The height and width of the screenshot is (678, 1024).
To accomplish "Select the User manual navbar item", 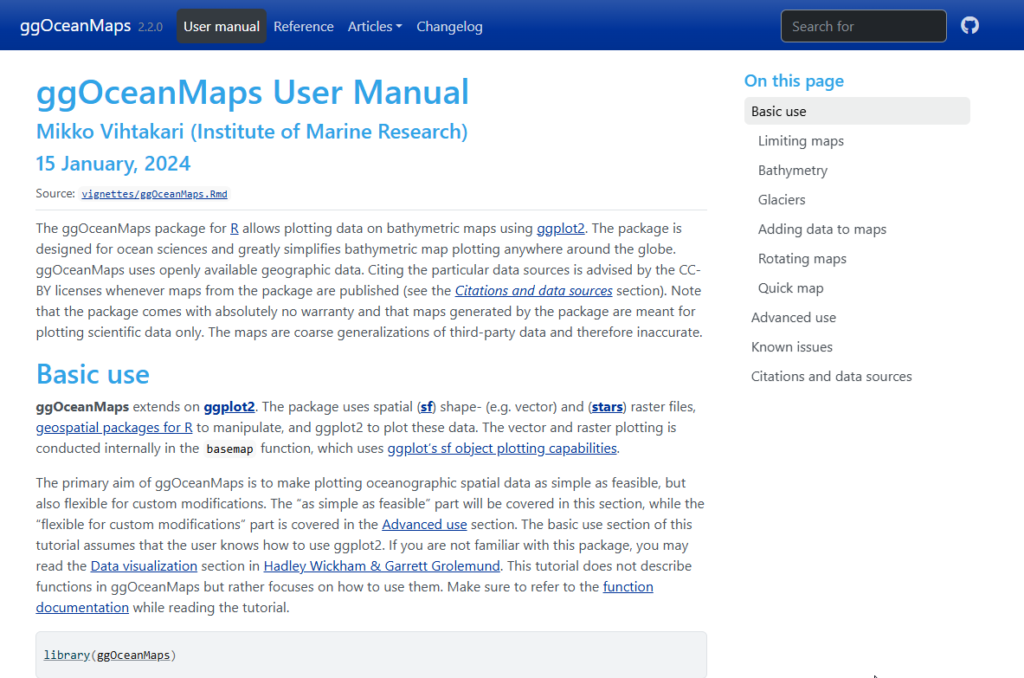I will (x=221, y=27).
